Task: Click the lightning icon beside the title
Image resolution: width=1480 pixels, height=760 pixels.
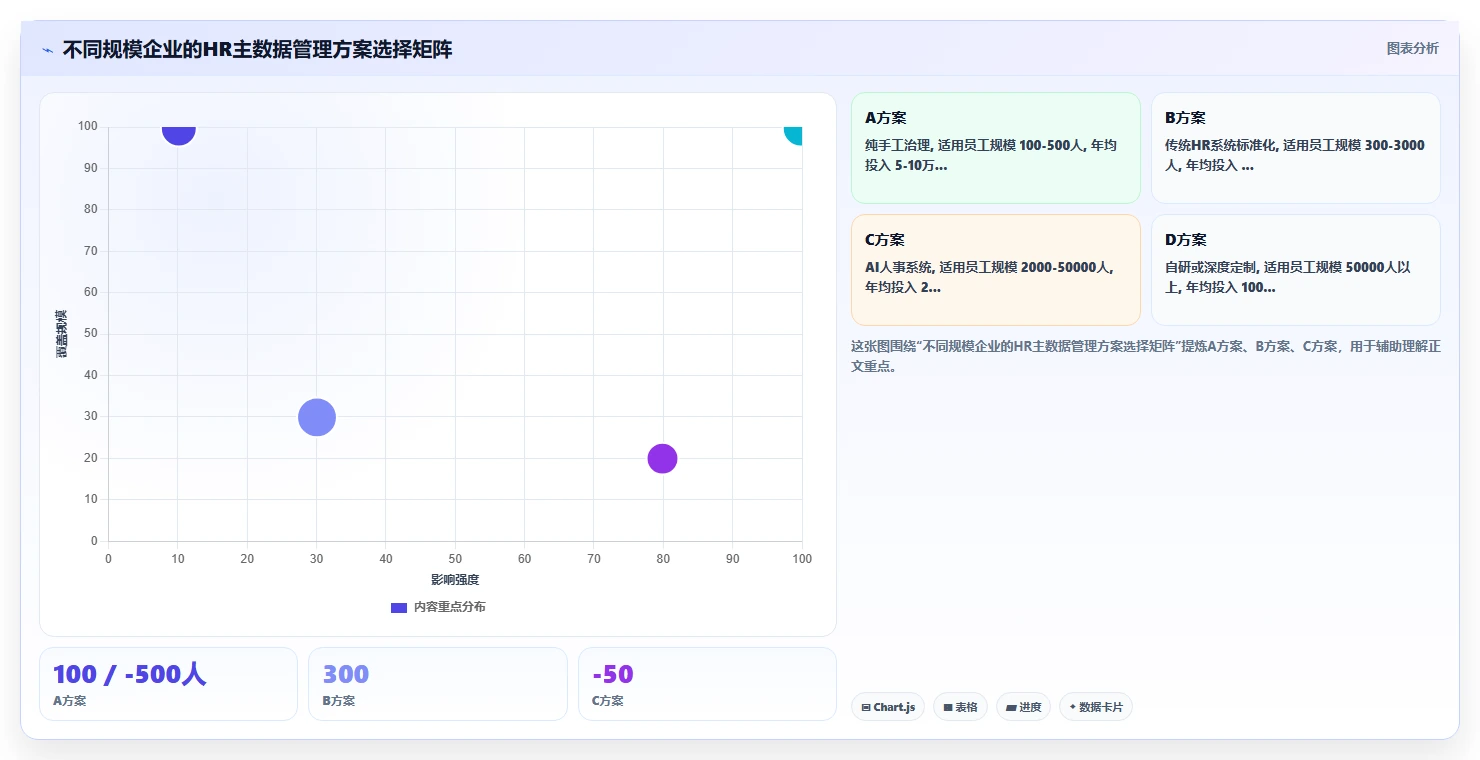Action: (48, 50)
